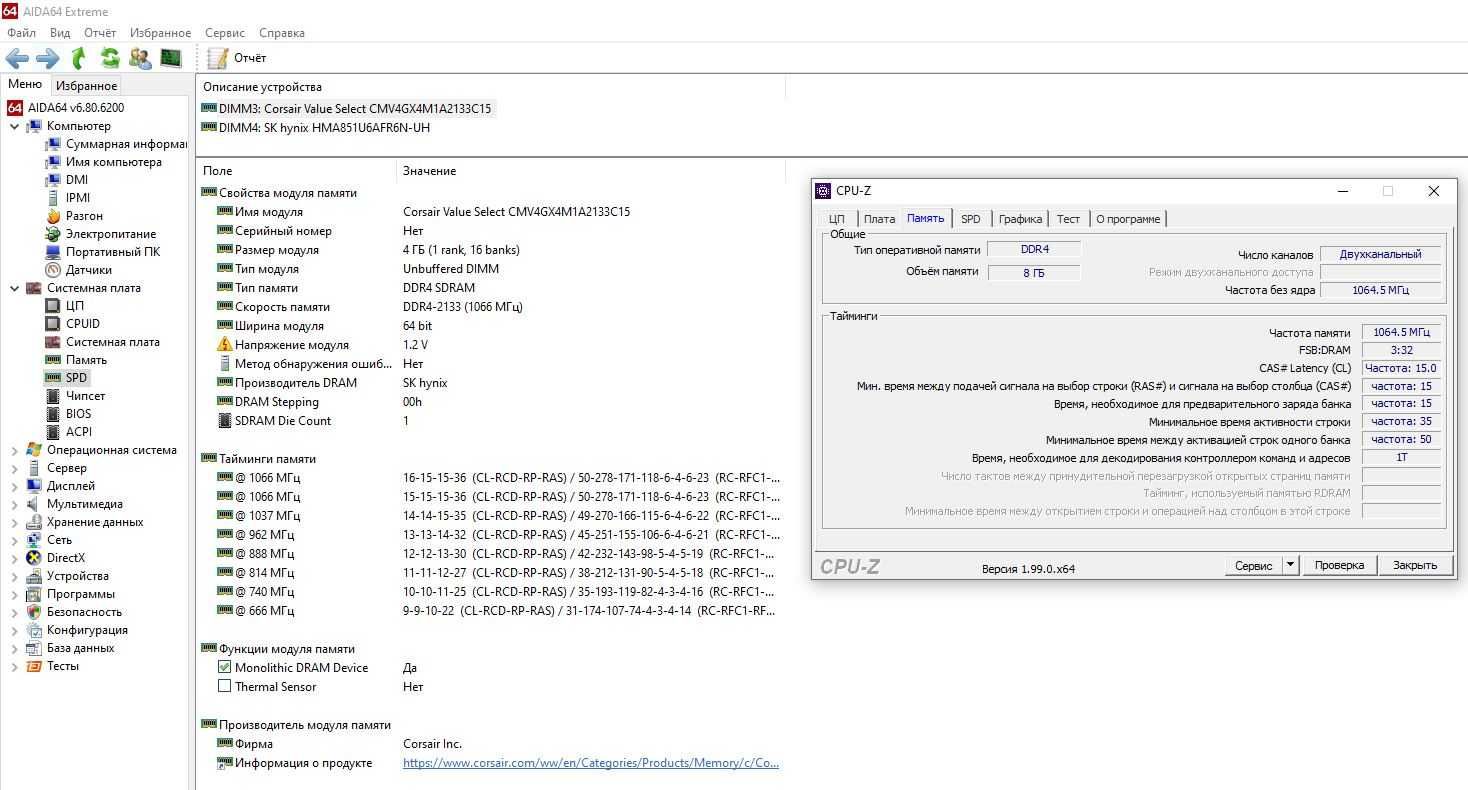Click the users manage toolbar icon
1468x790 pixels.
click(141, 58)
